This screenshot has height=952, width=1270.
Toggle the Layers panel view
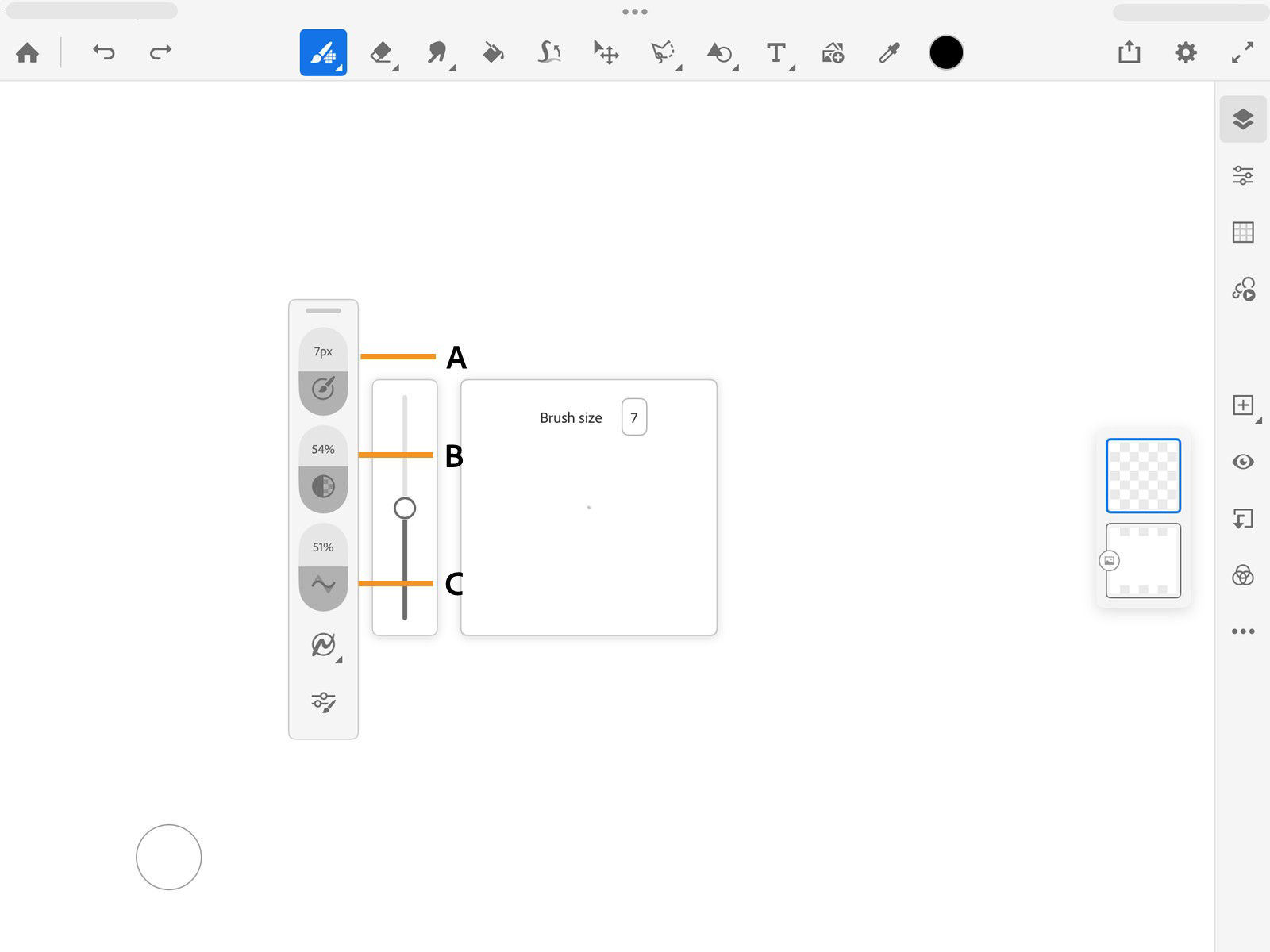[x=1243, y=119]
